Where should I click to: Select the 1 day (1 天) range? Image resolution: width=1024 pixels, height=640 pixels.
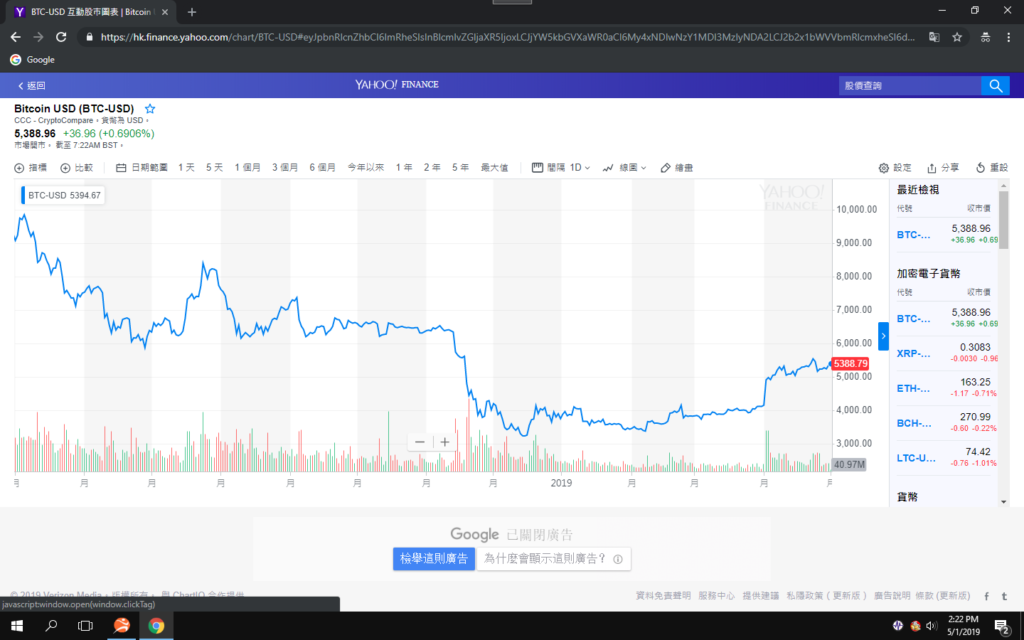[x=186, y=168]
